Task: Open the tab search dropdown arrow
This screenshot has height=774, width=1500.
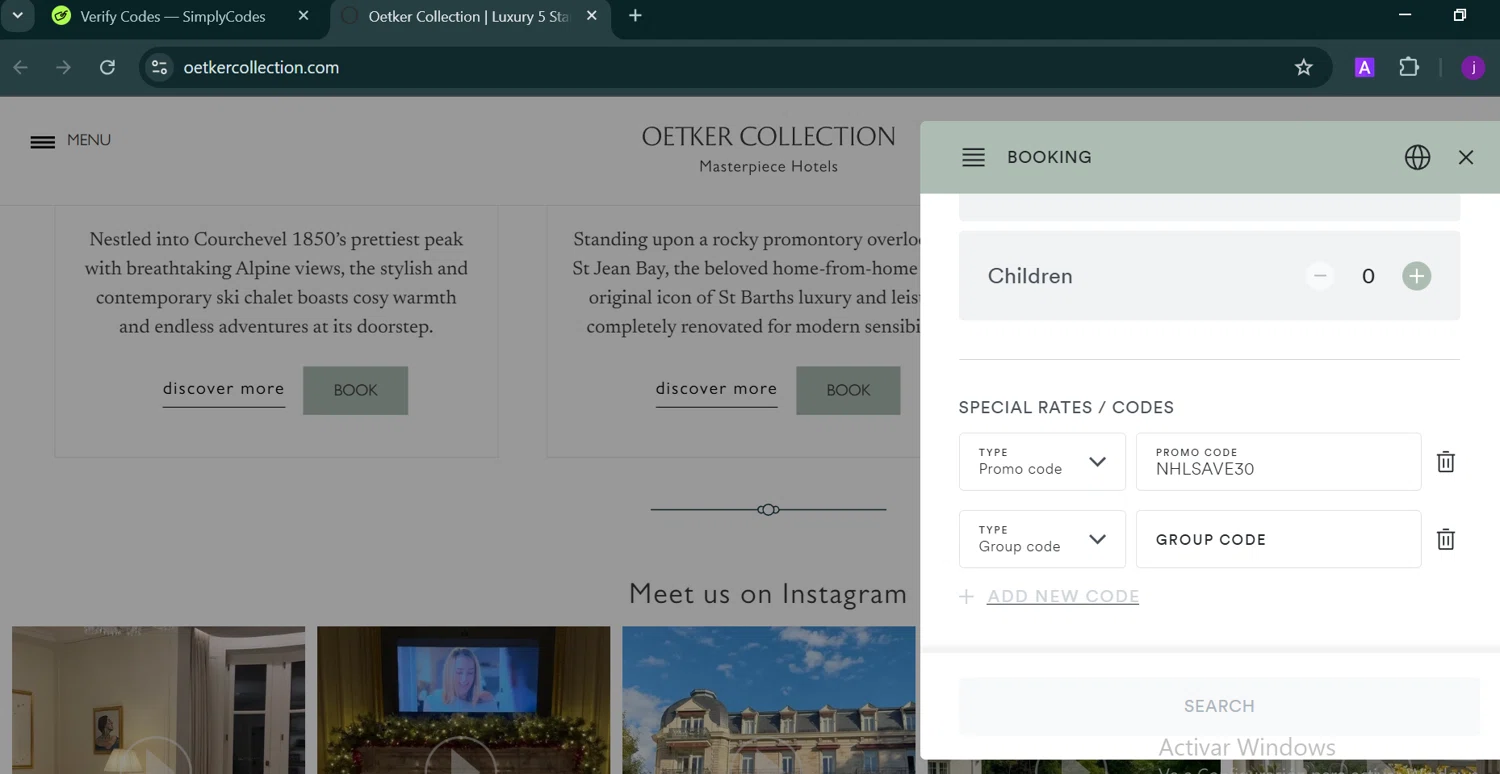Action: coord(17,16)
